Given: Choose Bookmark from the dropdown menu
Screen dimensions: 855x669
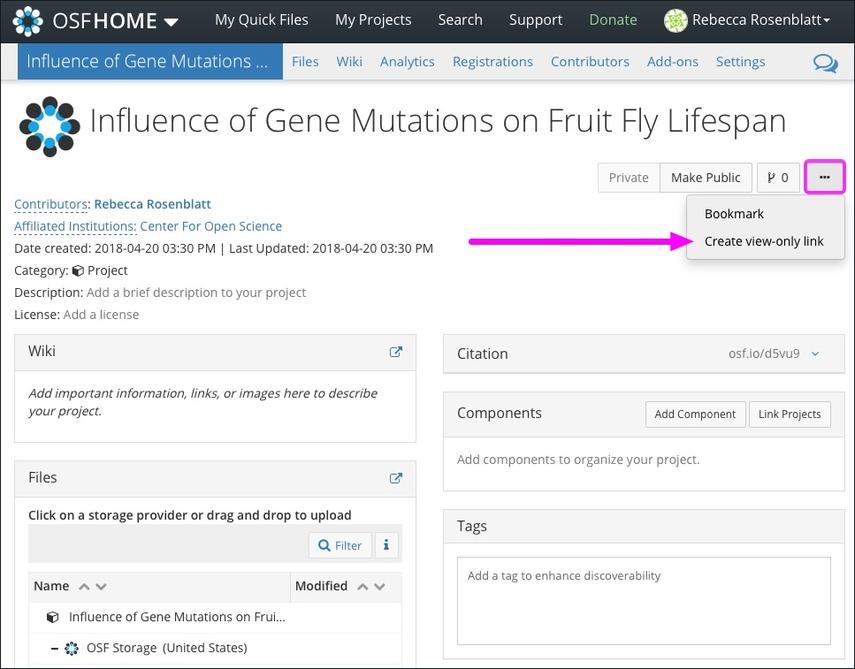Looking at the screenshot, I should pos(734,214).
